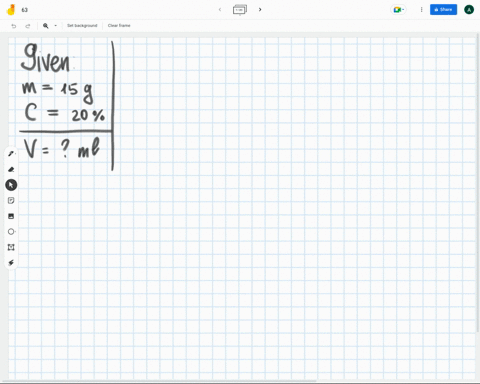
Task: Select the Circle shape tool
Action: point(11,232)
